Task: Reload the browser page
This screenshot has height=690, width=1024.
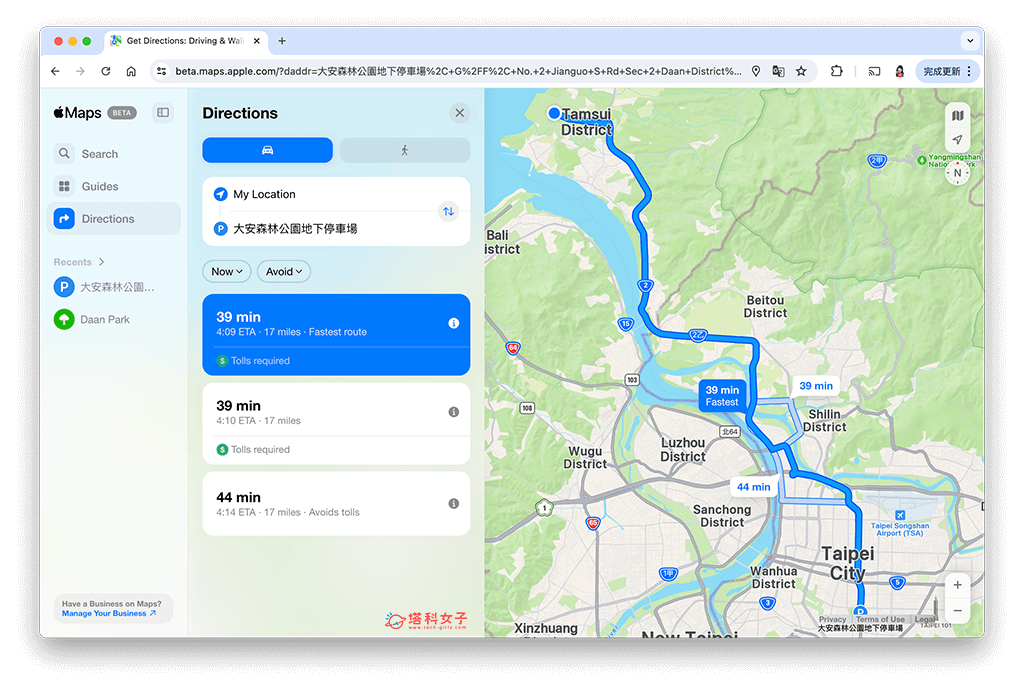Action: [x=106, y=71]
